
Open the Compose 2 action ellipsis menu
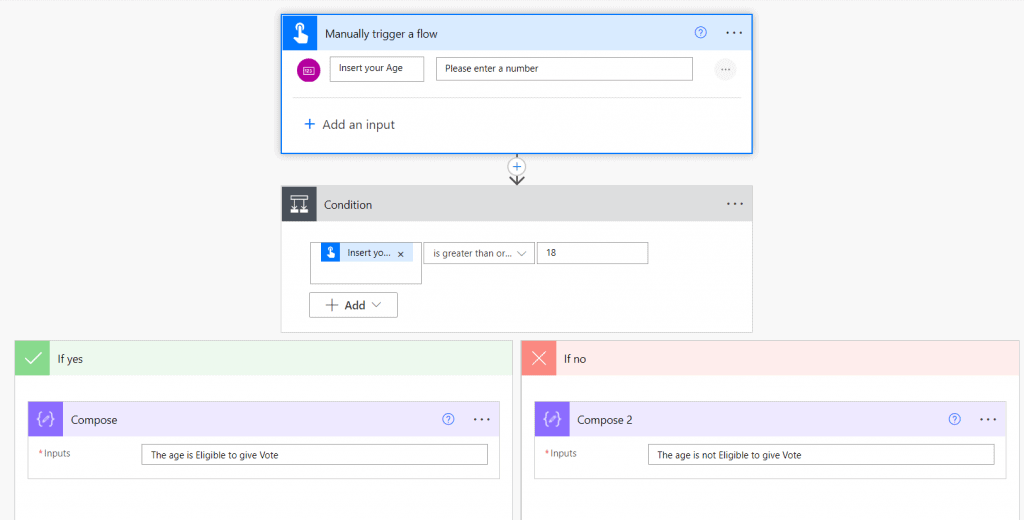(x=988, y=419)
